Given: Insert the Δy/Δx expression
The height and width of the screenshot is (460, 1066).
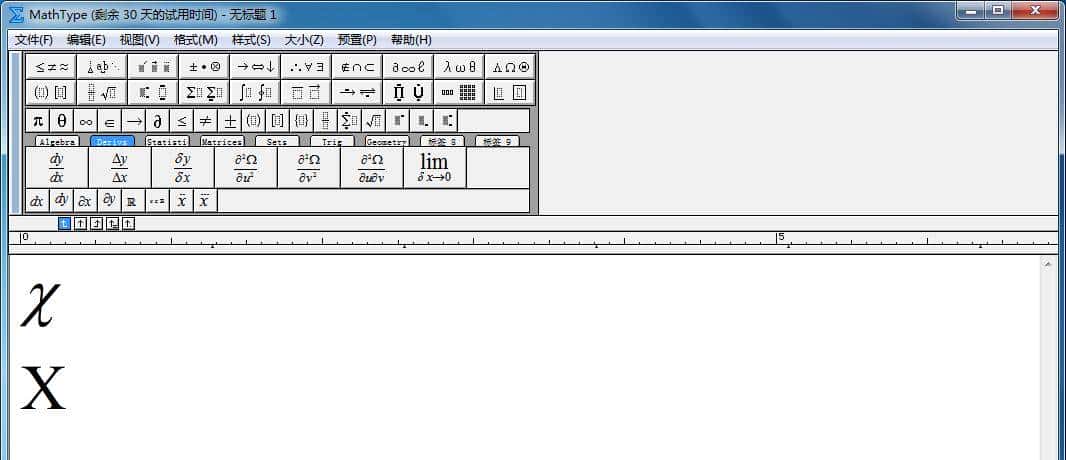Looking at the screenshot, I should pyautogui.click(x=120, y=168).
